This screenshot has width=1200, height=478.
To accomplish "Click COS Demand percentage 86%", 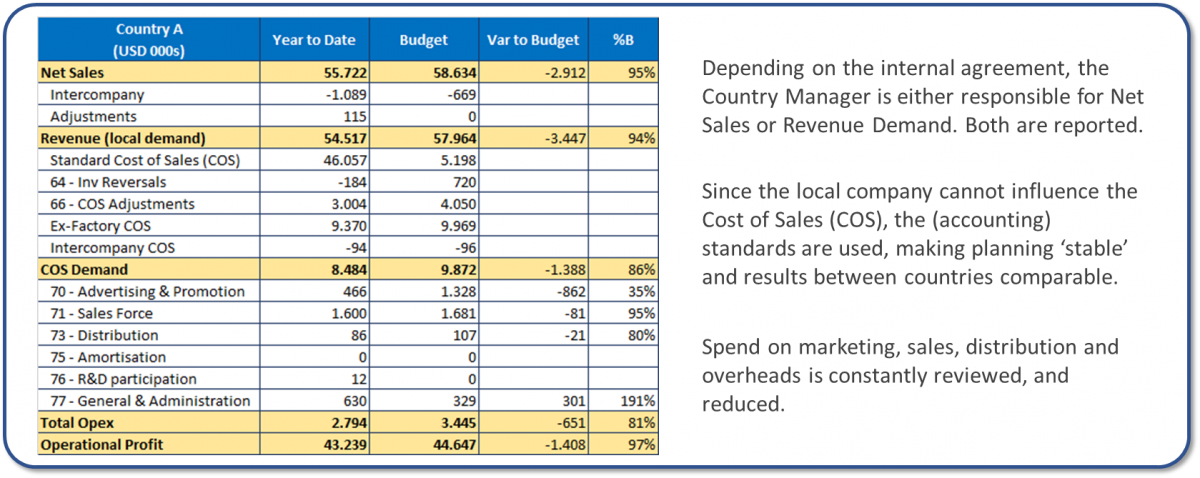I will point(642,270).
